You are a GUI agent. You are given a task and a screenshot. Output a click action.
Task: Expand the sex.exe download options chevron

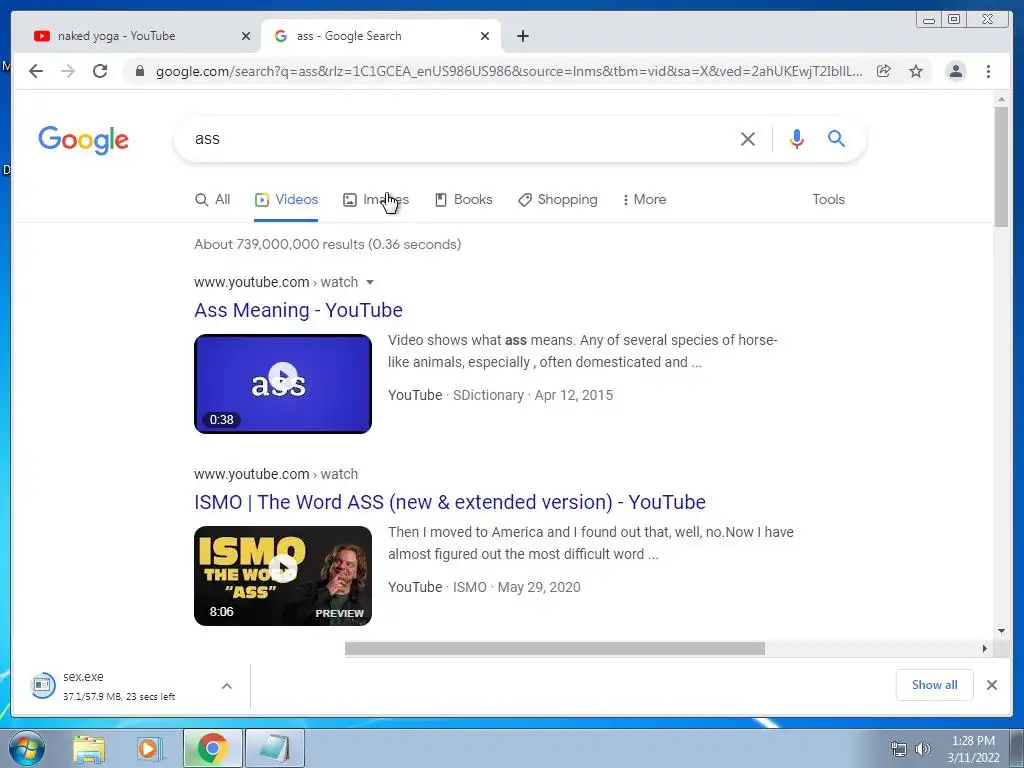[x=227, y=686]
